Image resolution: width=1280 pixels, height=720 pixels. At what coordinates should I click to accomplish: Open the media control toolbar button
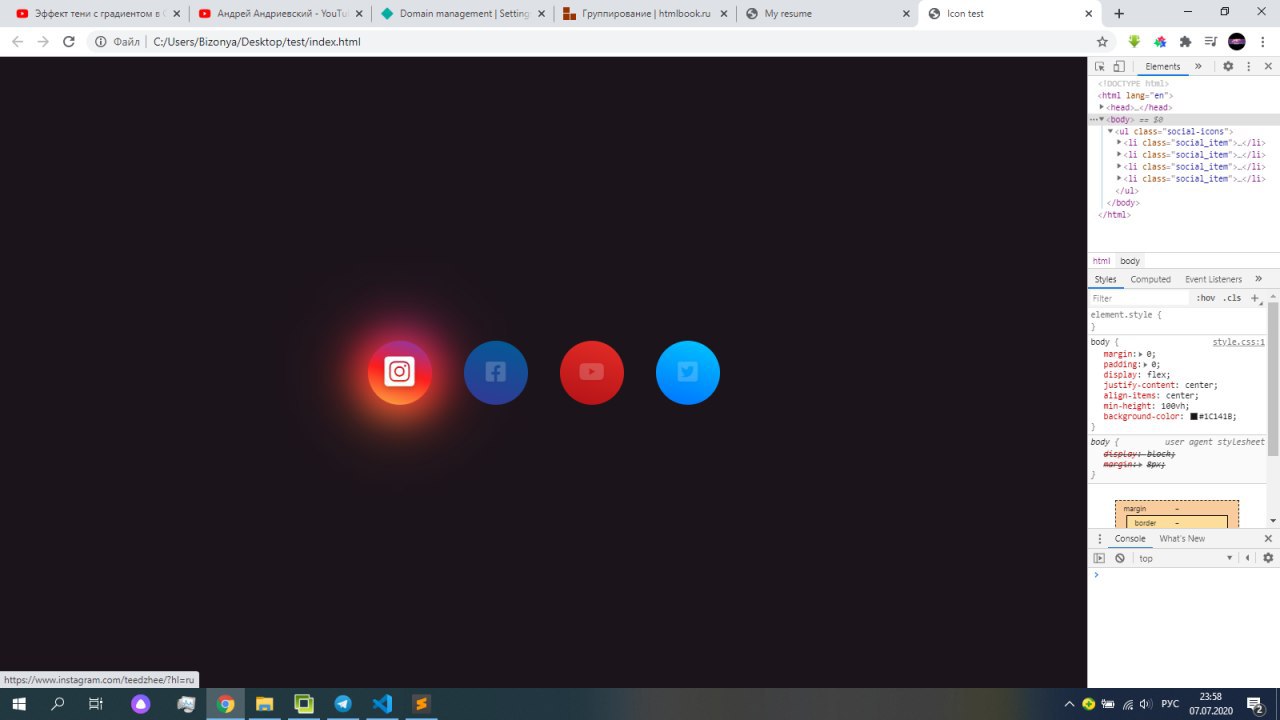[1211, 42]
